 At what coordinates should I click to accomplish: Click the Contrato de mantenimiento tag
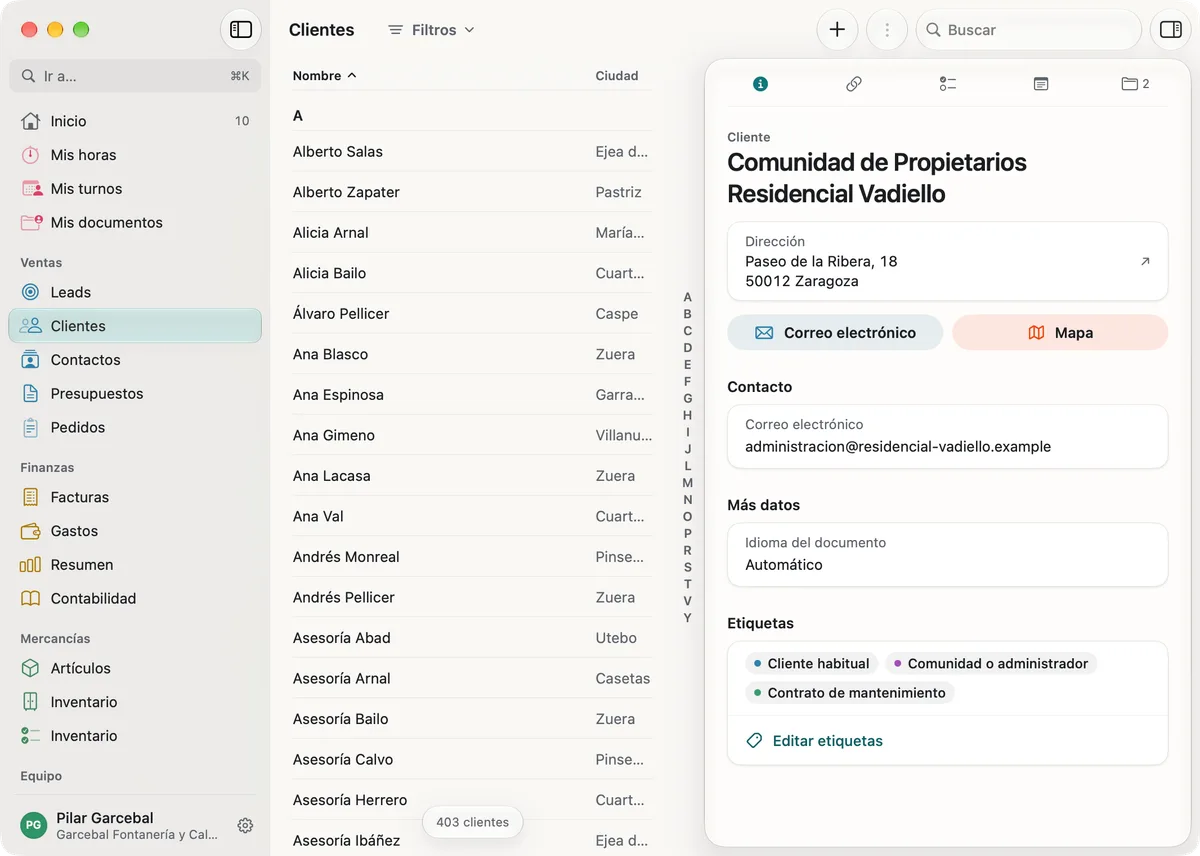(850, 692)
